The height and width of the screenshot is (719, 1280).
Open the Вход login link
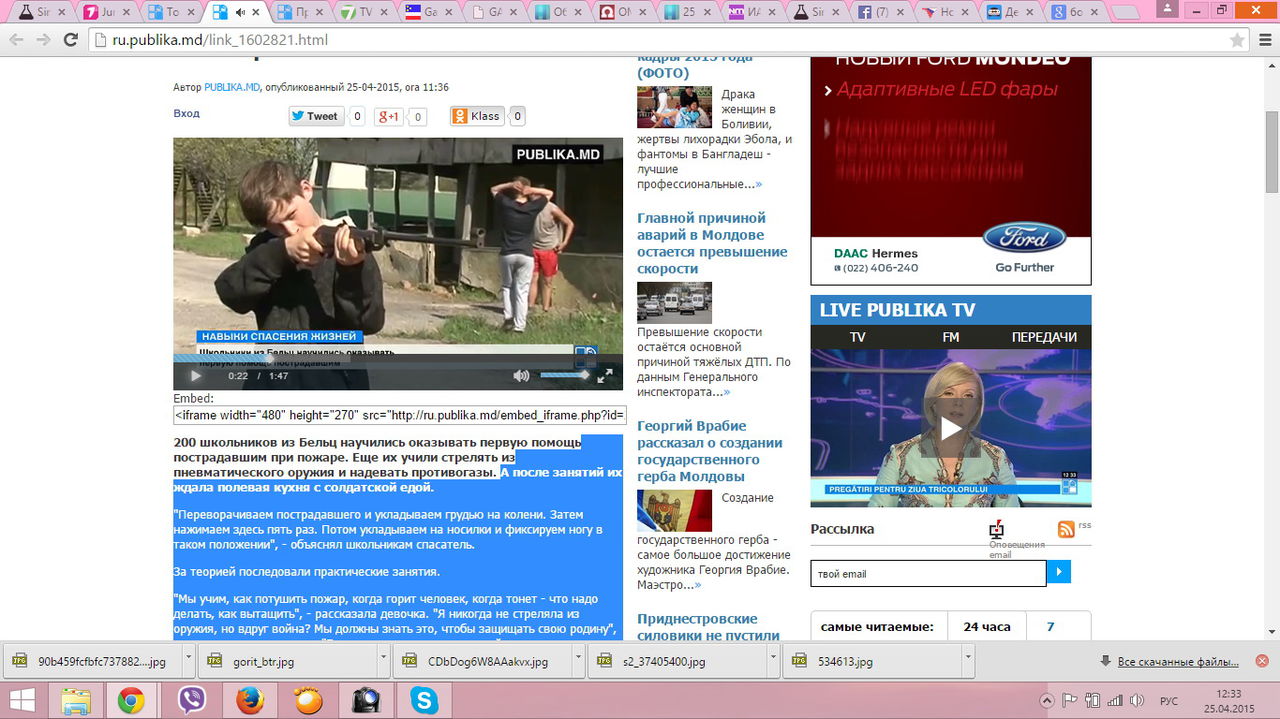[x=186, y=113]
